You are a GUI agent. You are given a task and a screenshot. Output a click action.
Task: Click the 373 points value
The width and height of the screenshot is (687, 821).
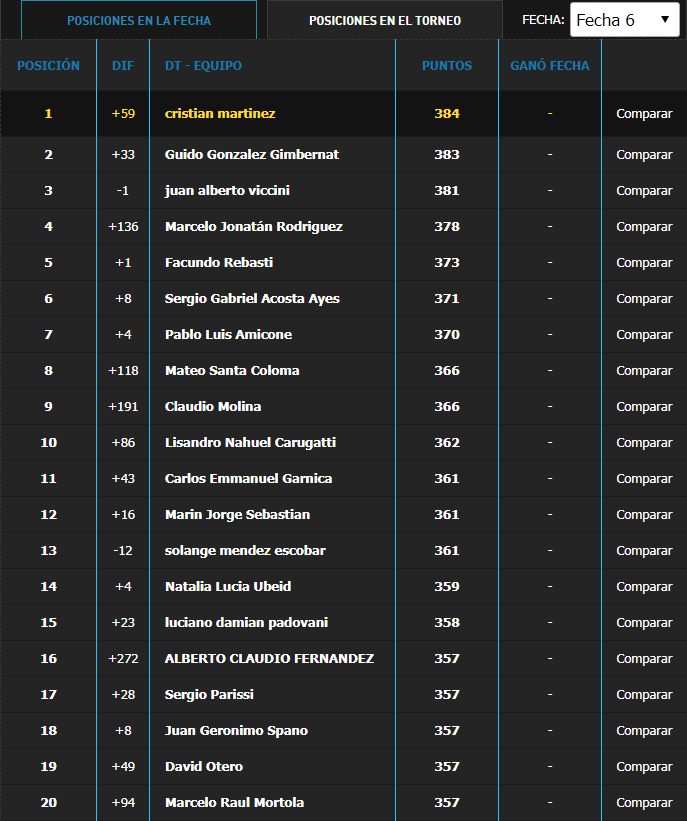click(447, 262)
